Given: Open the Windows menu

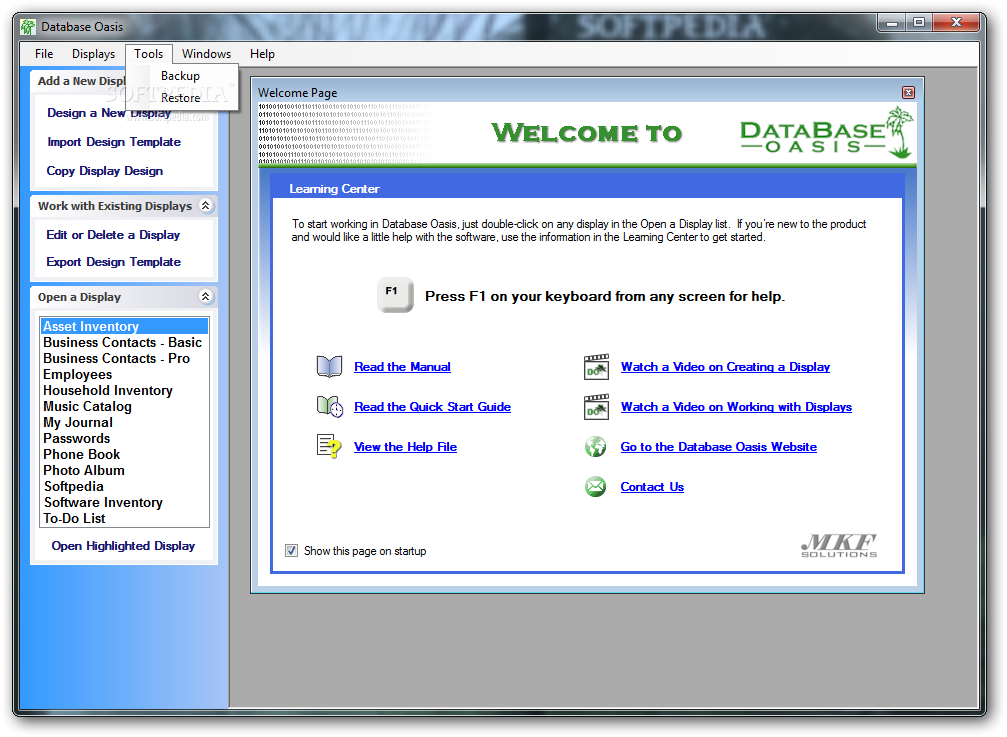Looking at the screenshot, I should 206,54.
